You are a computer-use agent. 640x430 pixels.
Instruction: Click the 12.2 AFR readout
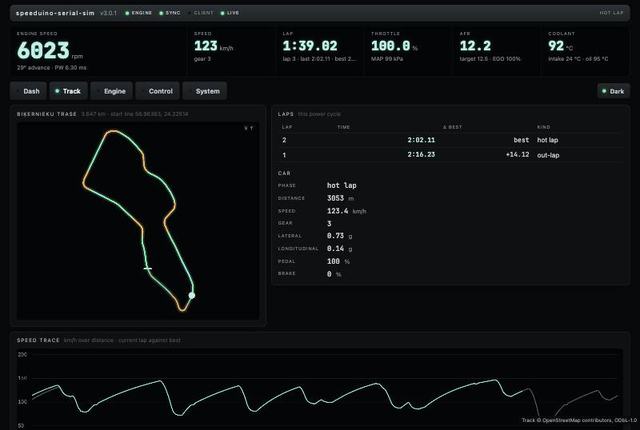point(475,46)
